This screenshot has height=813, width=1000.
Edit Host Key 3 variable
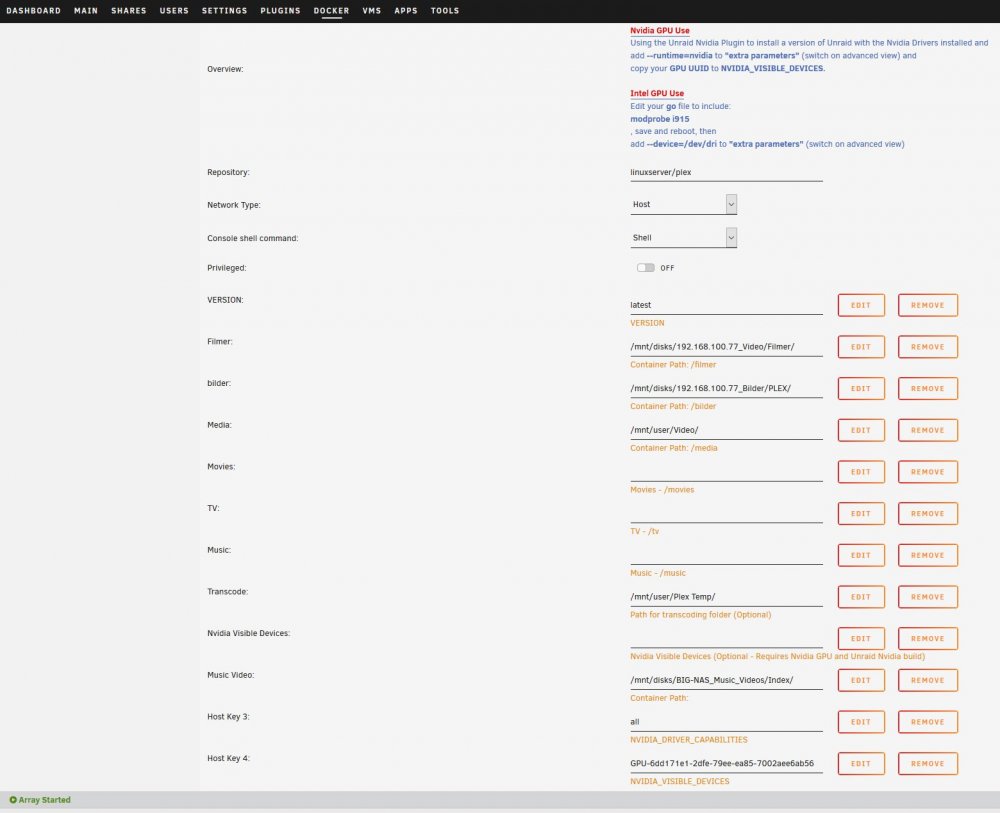coord(861,722)
